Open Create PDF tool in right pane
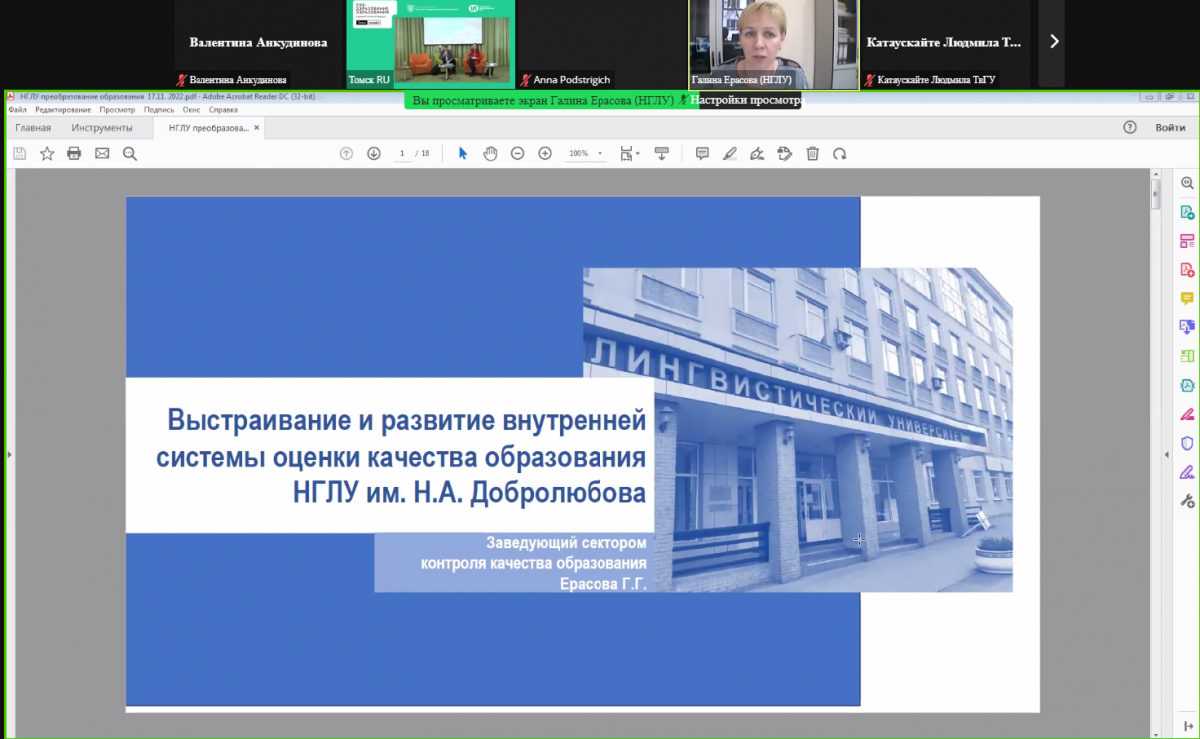Viewport: 1200px width, 739px height. pos(1187,269)
